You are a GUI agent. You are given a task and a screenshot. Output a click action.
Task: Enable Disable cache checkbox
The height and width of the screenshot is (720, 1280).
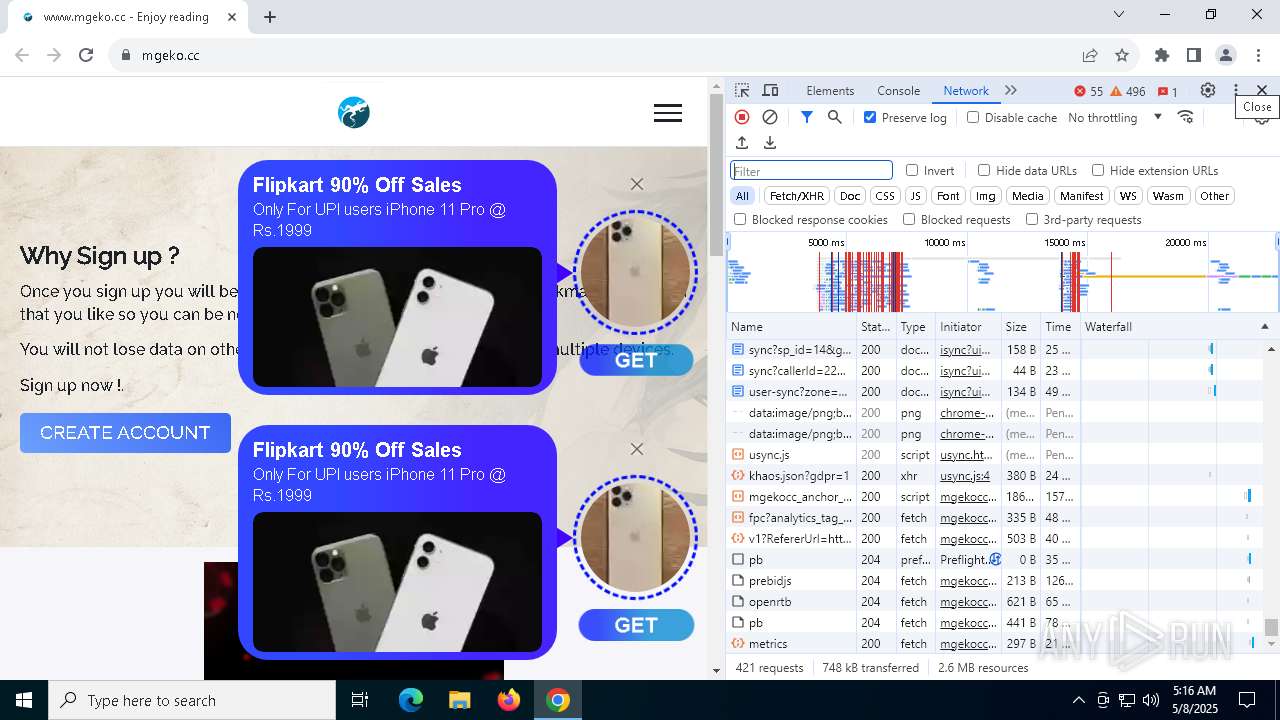click(x=973, y=117)
